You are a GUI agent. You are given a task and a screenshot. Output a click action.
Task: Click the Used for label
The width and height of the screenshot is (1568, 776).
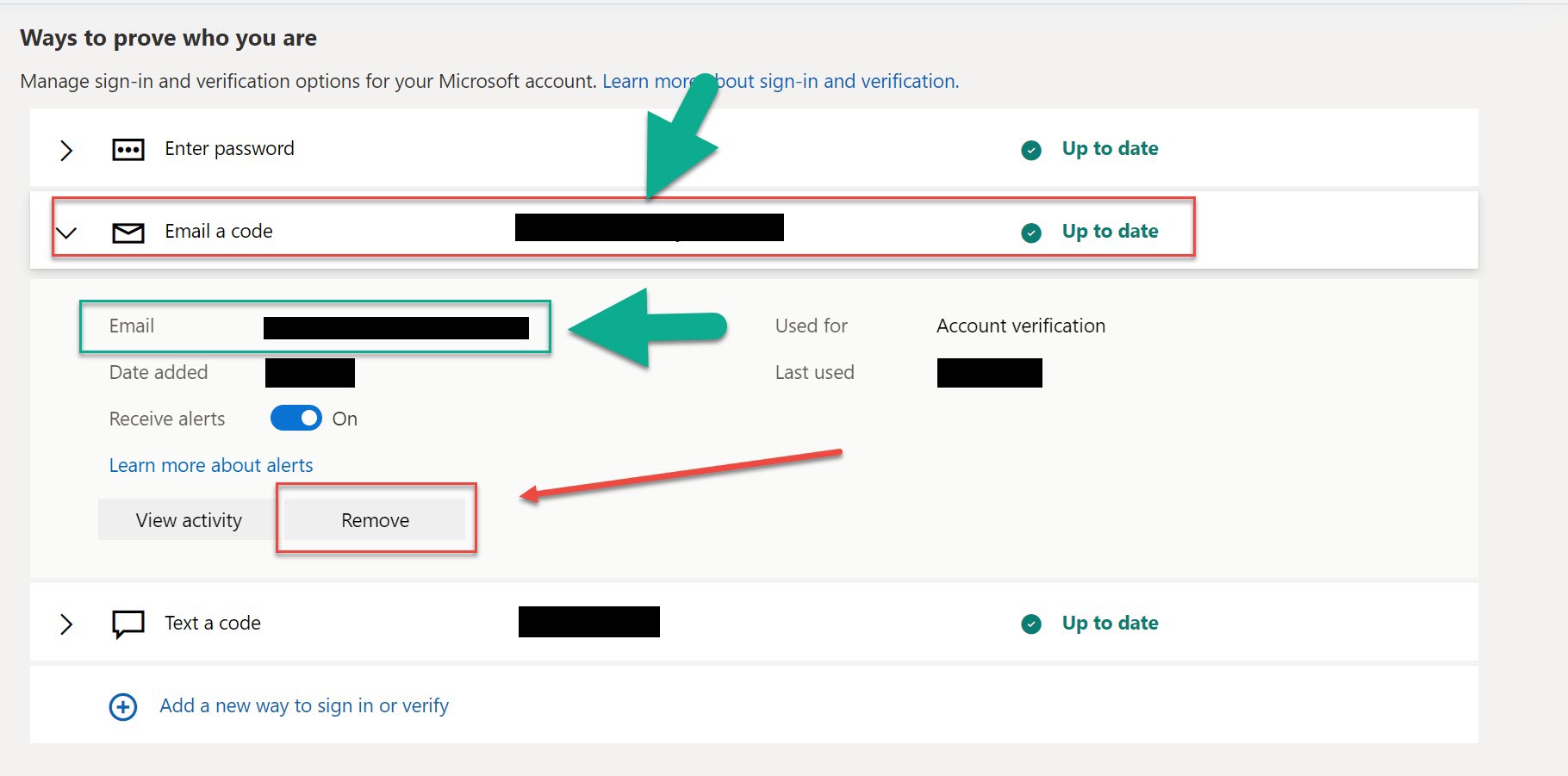click(812, 326)
